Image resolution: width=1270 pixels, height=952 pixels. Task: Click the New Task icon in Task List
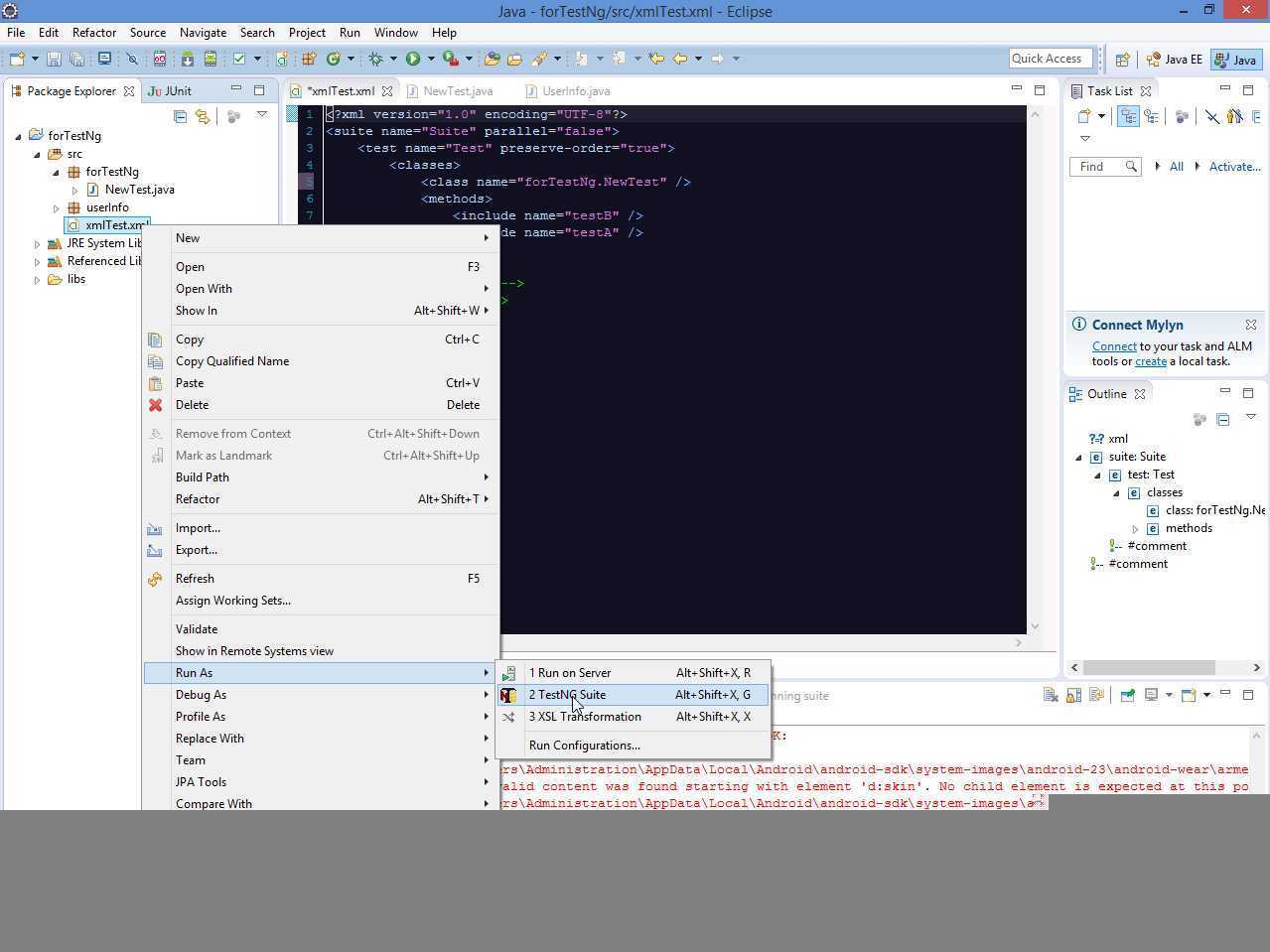(1084, 116)
